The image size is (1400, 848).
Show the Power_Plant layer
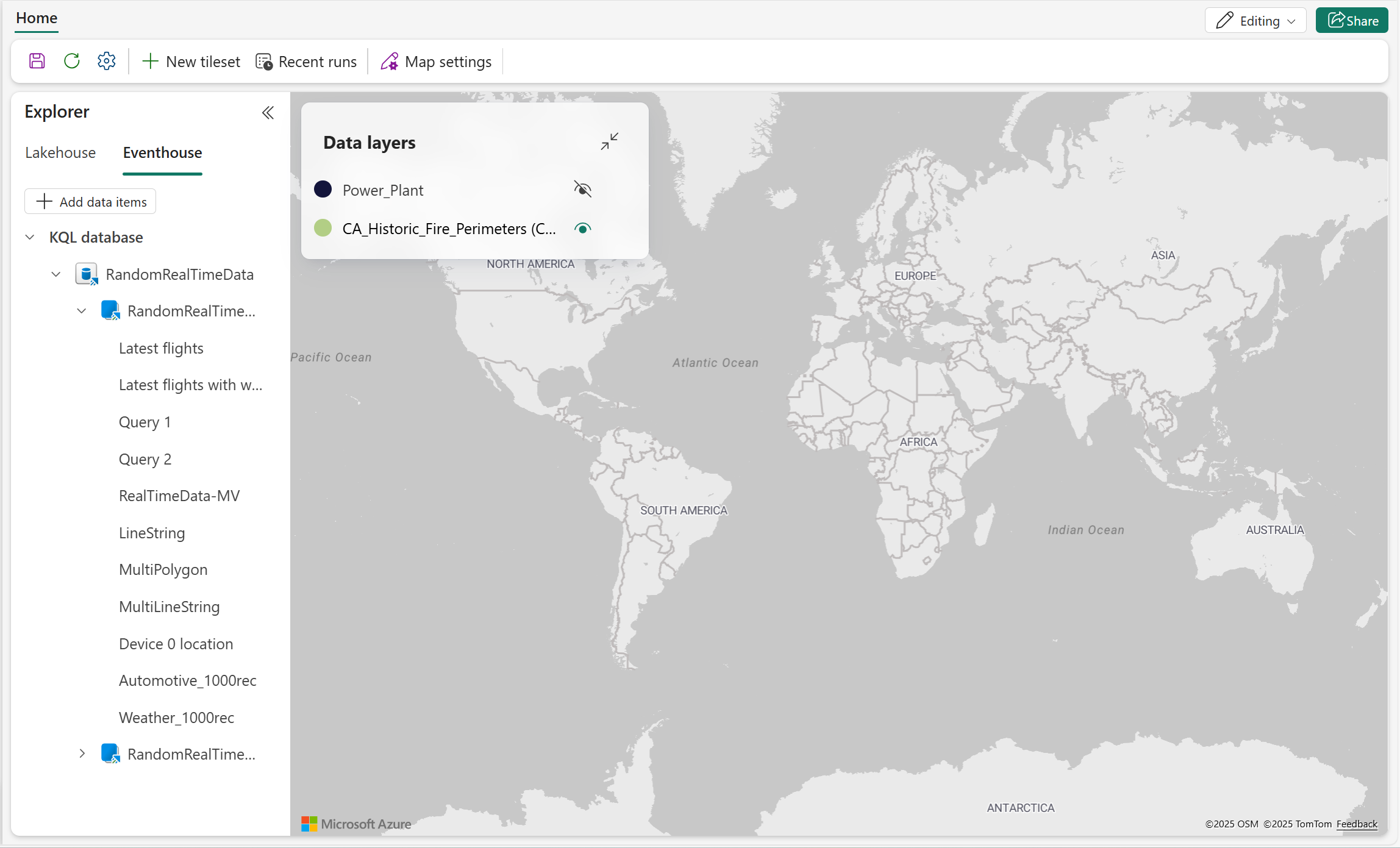click(582, 190)
